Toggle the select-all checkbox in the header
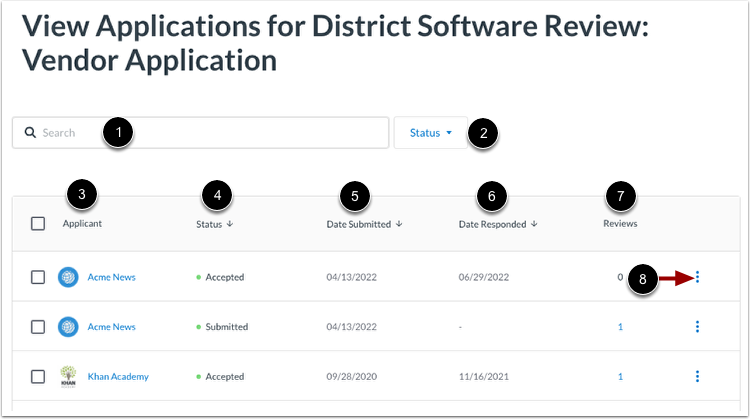The width and height of the screenshot is (750, 419). coord(38,223)
